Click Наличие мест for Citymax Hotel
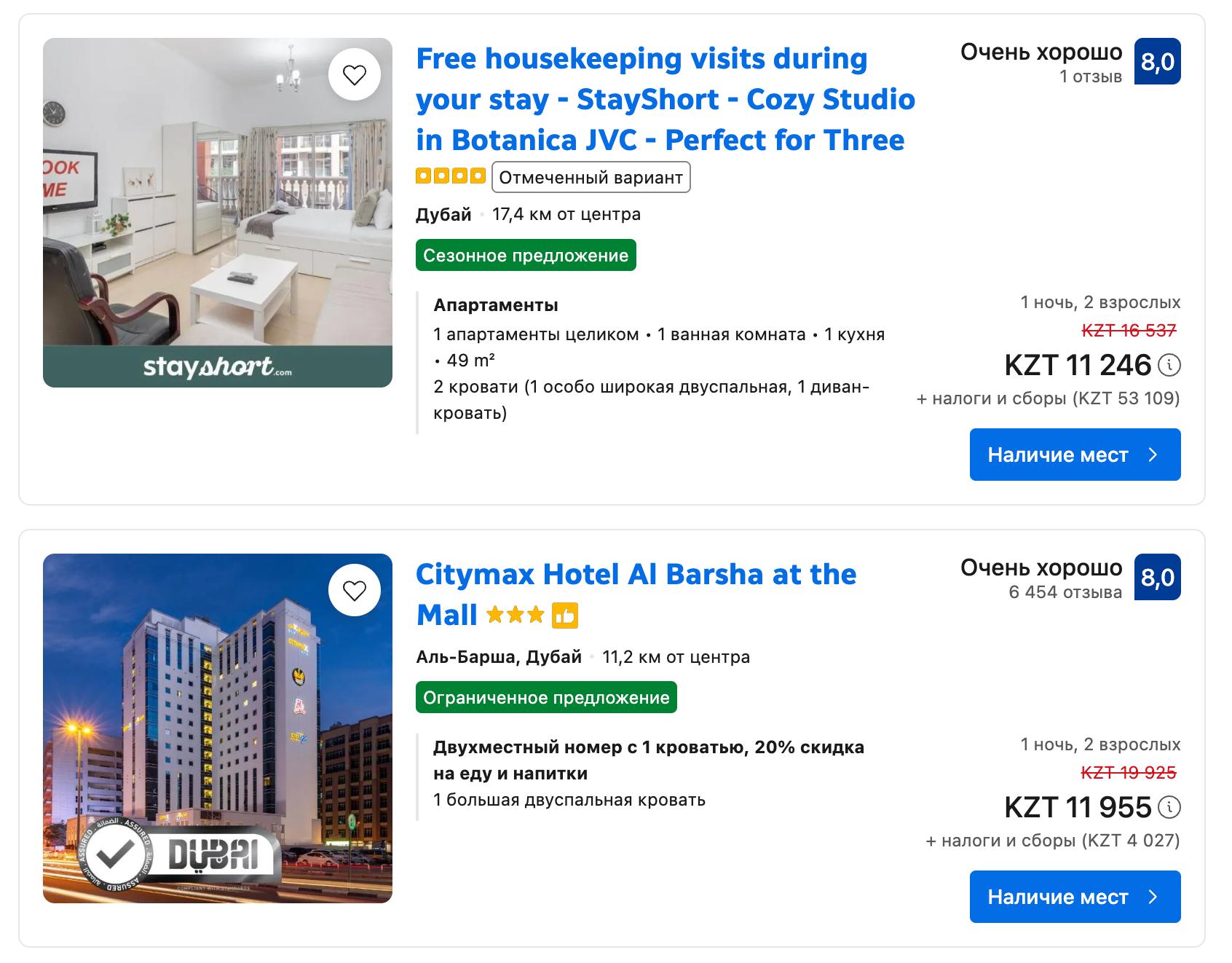The height and width of the screenshot is (963, 1232). click(1075, 897)
